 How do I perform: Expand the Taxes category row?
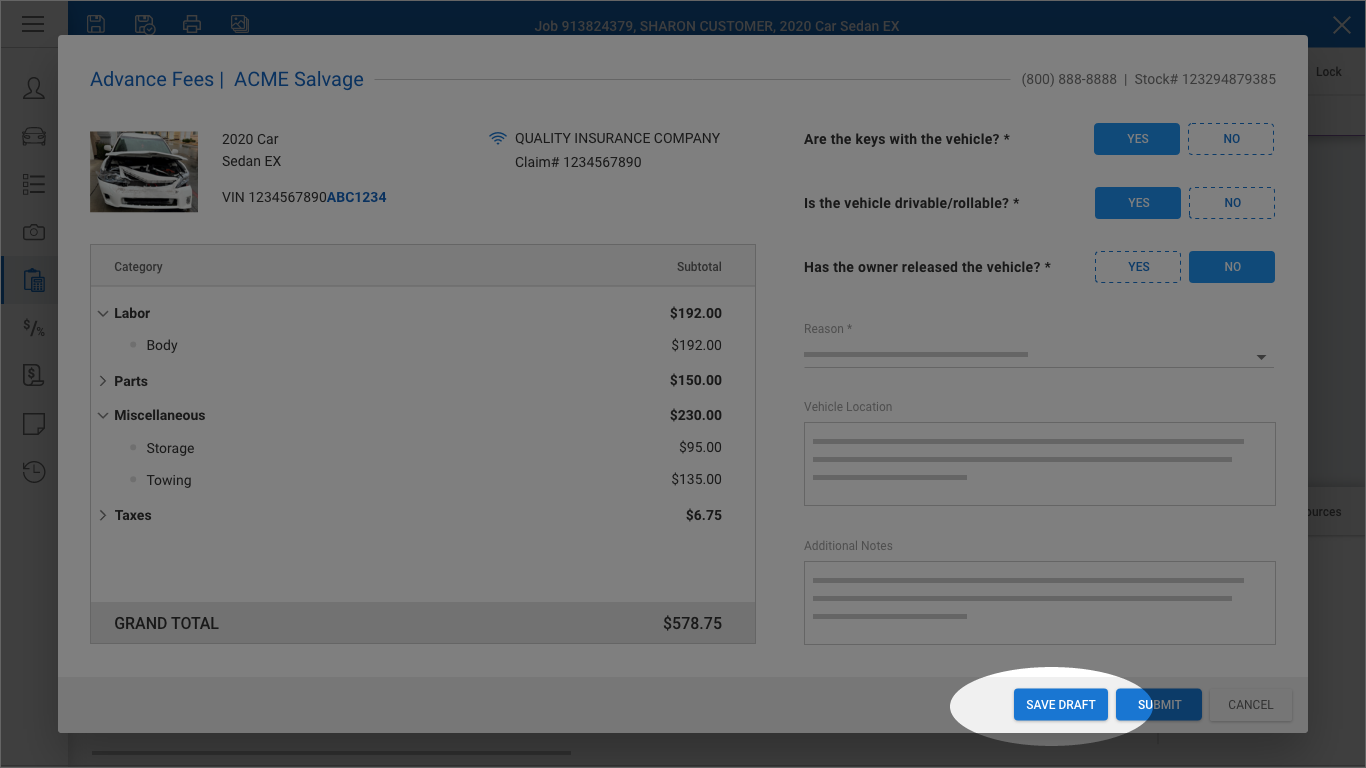coord(103,515)
